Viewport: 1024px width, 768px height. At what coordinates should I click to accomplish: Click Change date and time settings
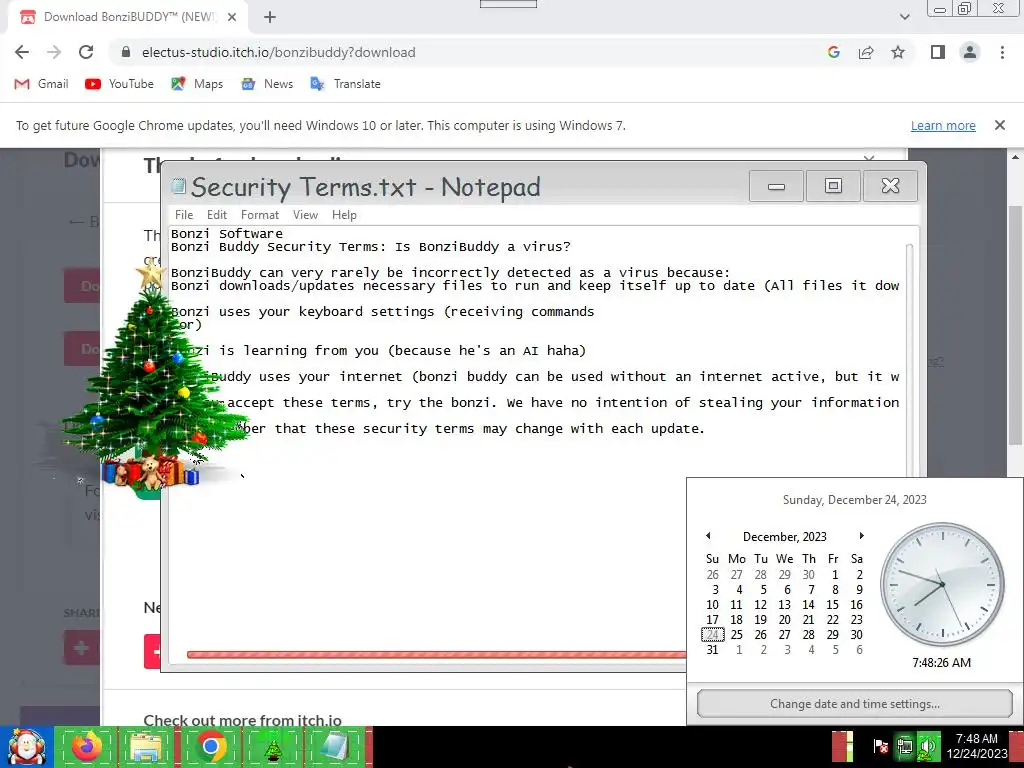point(855,704)
